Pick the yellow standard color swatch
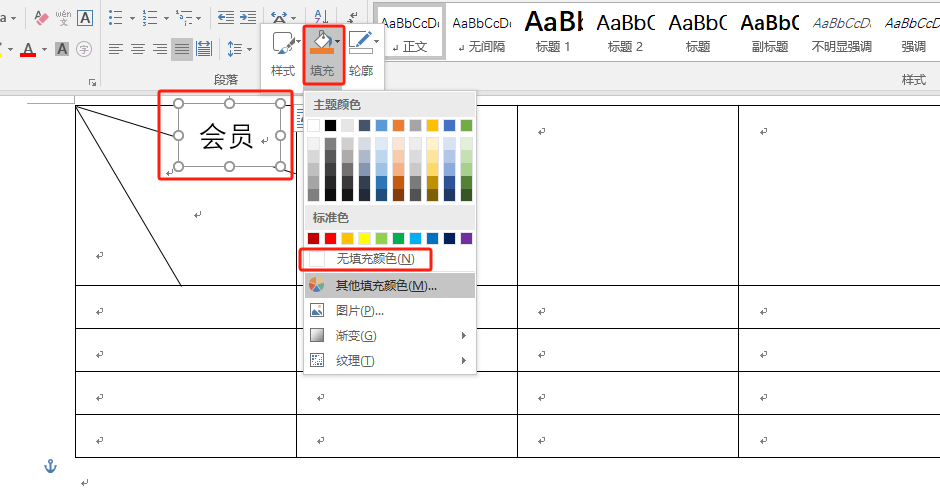 365,238
